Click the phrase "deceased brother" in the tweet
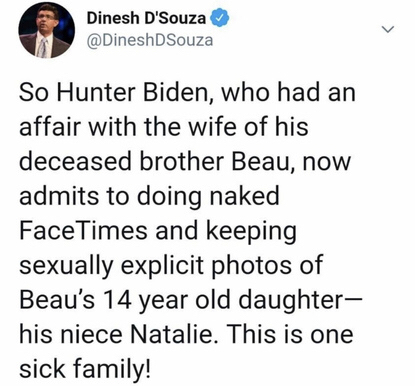Viewport: 415px width, 386px height. [x=121, y=162]
